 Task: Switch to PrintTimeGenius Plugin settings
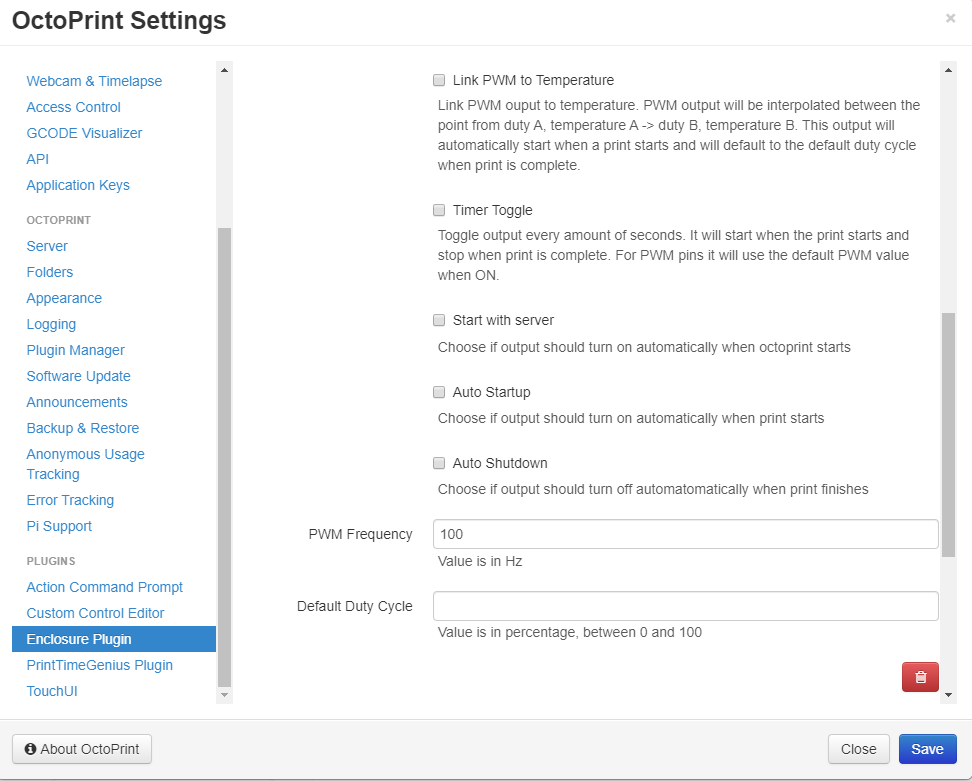[x=100, y=665]
